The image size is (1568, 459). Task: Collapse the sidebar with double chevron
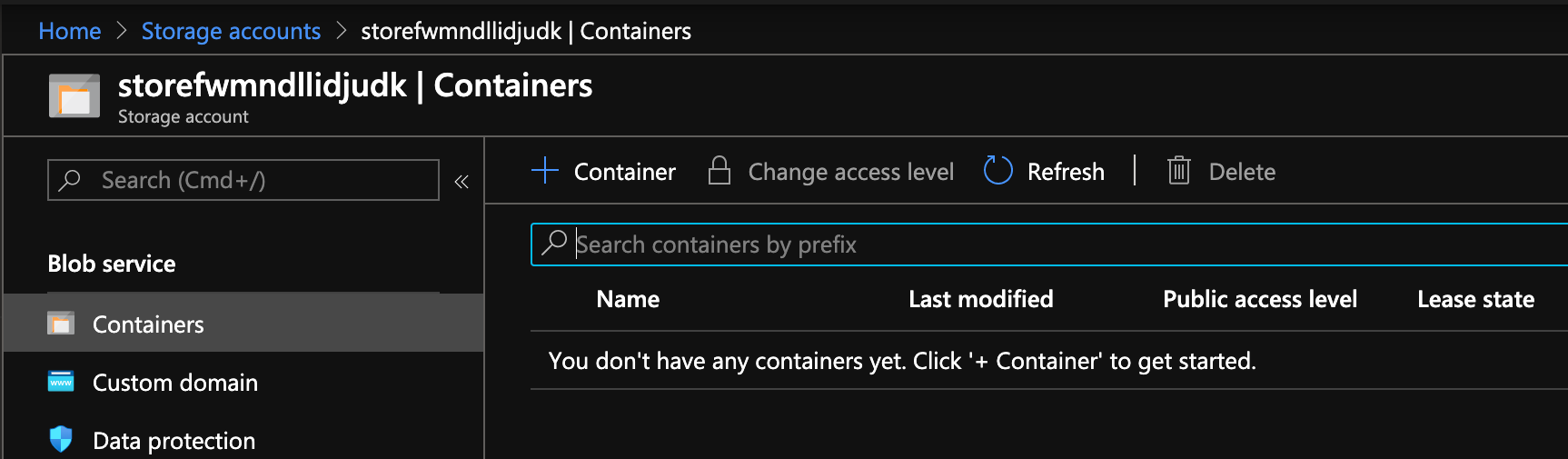[461, 182]
